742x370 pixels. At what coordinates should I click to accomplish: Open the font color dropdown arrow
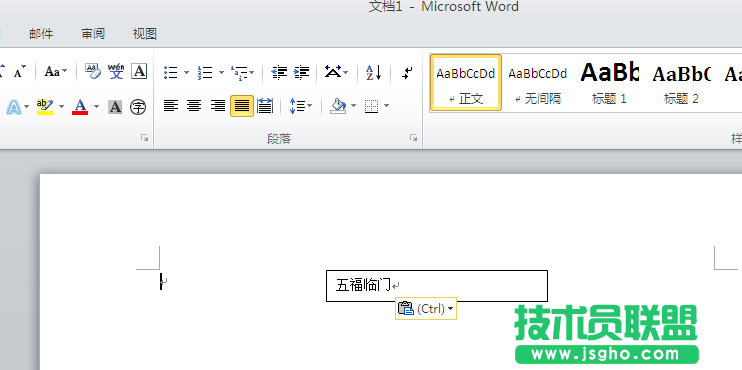[x=96, y=107]
